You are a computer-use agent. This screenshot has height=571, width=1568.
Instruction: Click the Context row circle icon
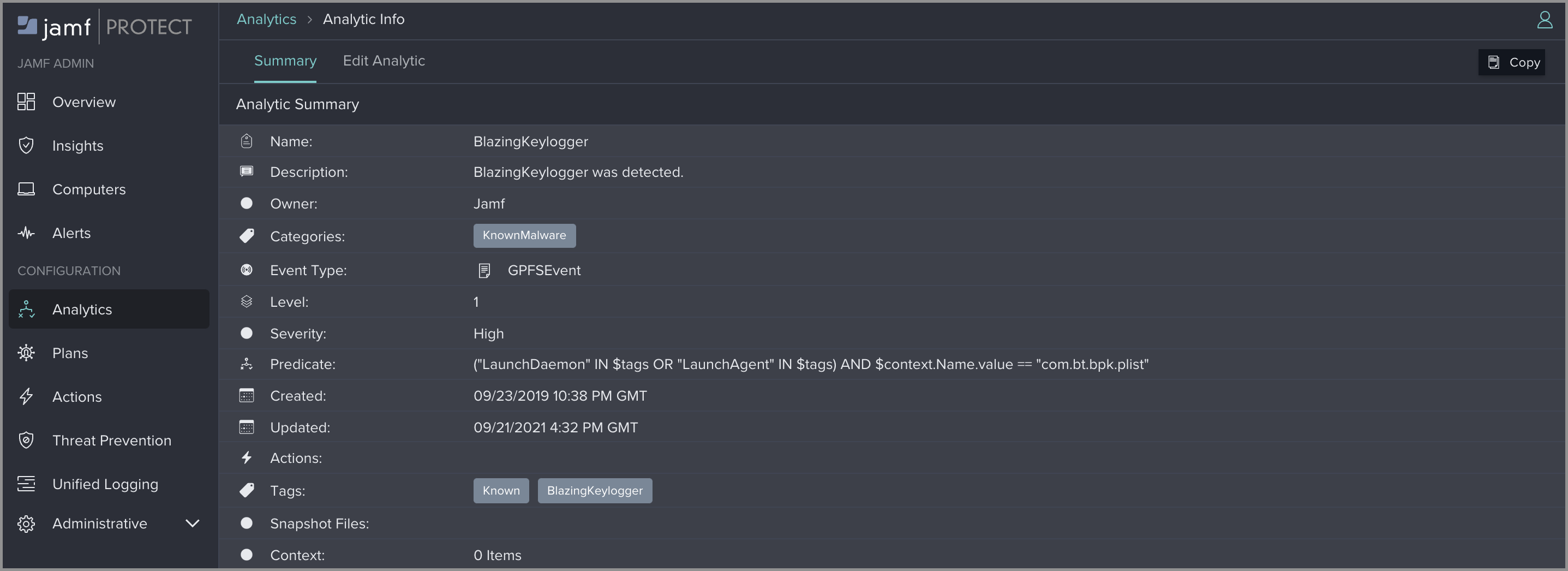coord(247,555)
